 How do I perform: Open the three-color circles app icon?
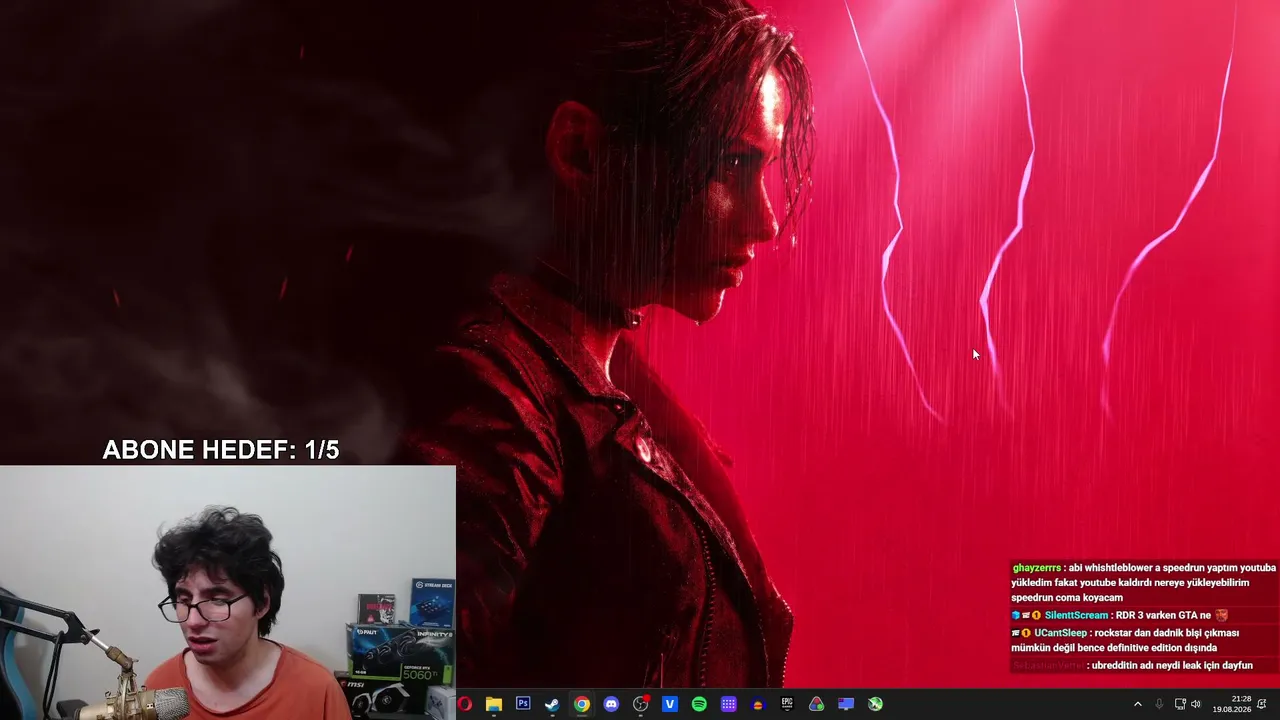click(x=817, y=704)
